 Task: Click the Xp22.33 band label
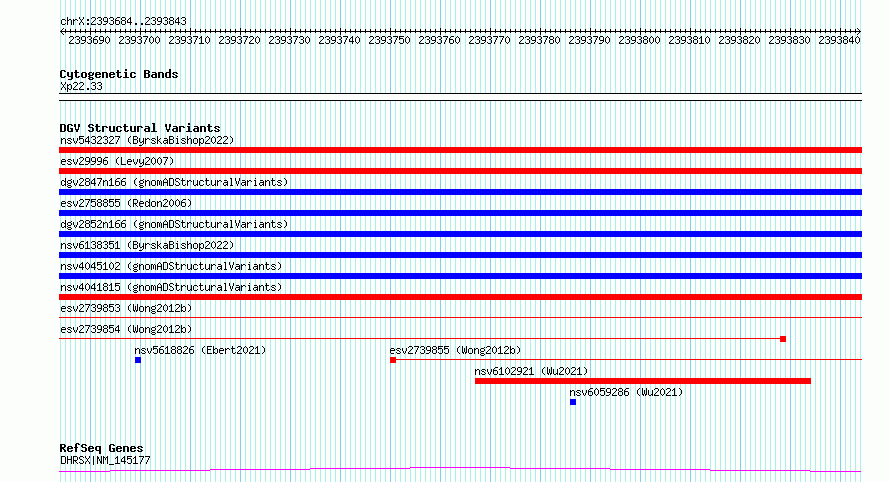point(81,87)
